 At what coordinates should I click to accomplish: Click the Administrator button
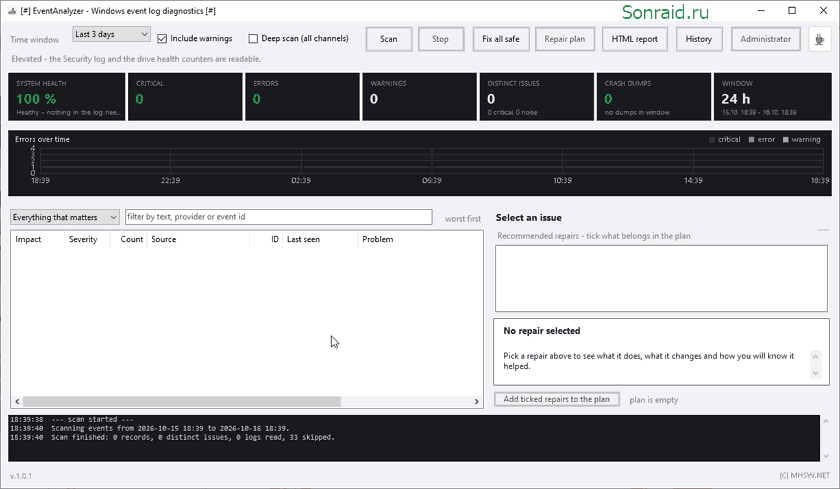(x=766, y=39)
